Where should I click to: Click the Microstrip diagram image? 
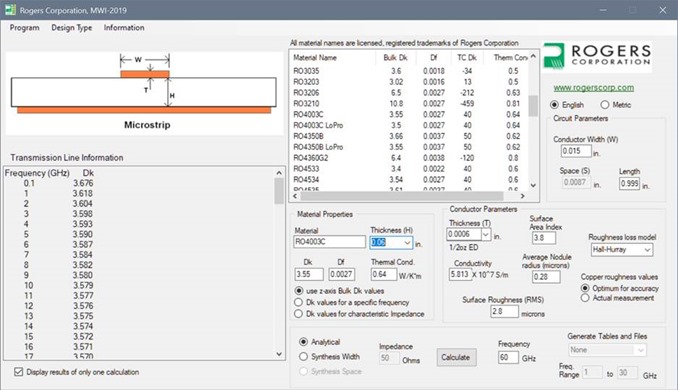coord(144,93)
